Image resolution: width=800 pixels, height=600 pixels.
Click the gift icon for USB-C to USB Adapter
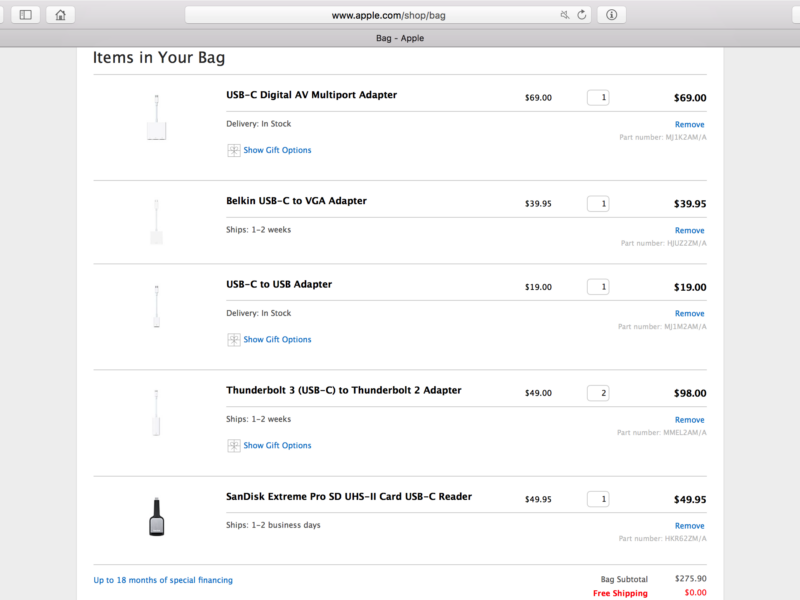click(x=234, y=340)
